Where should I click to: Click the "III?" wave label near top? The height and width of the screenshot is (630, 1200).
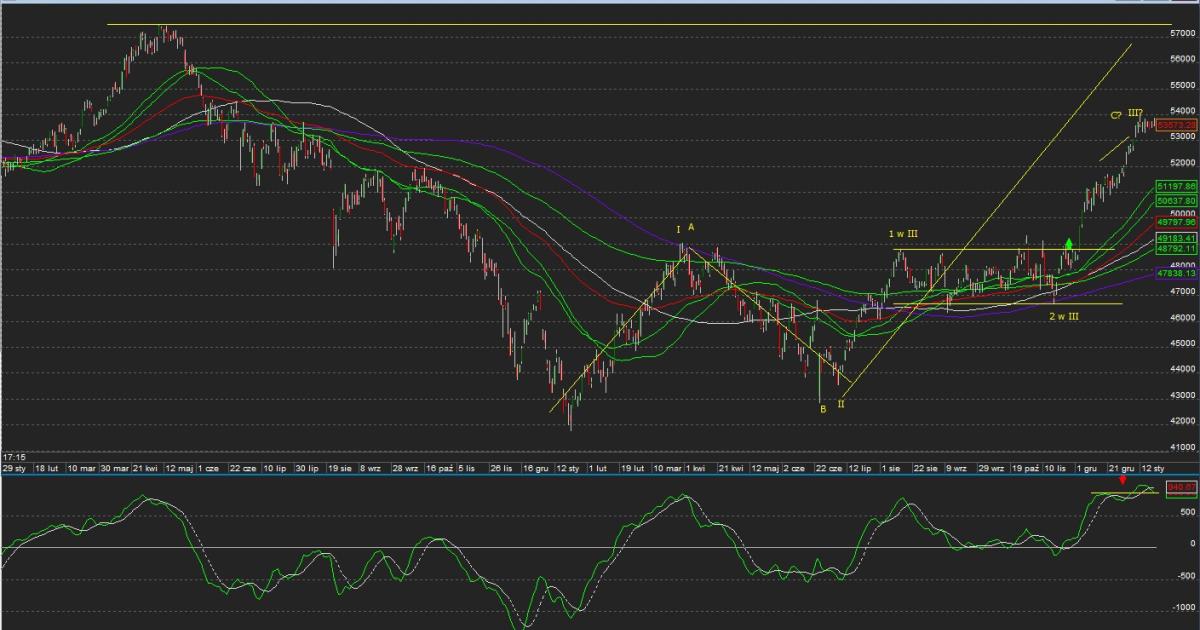1136,112
